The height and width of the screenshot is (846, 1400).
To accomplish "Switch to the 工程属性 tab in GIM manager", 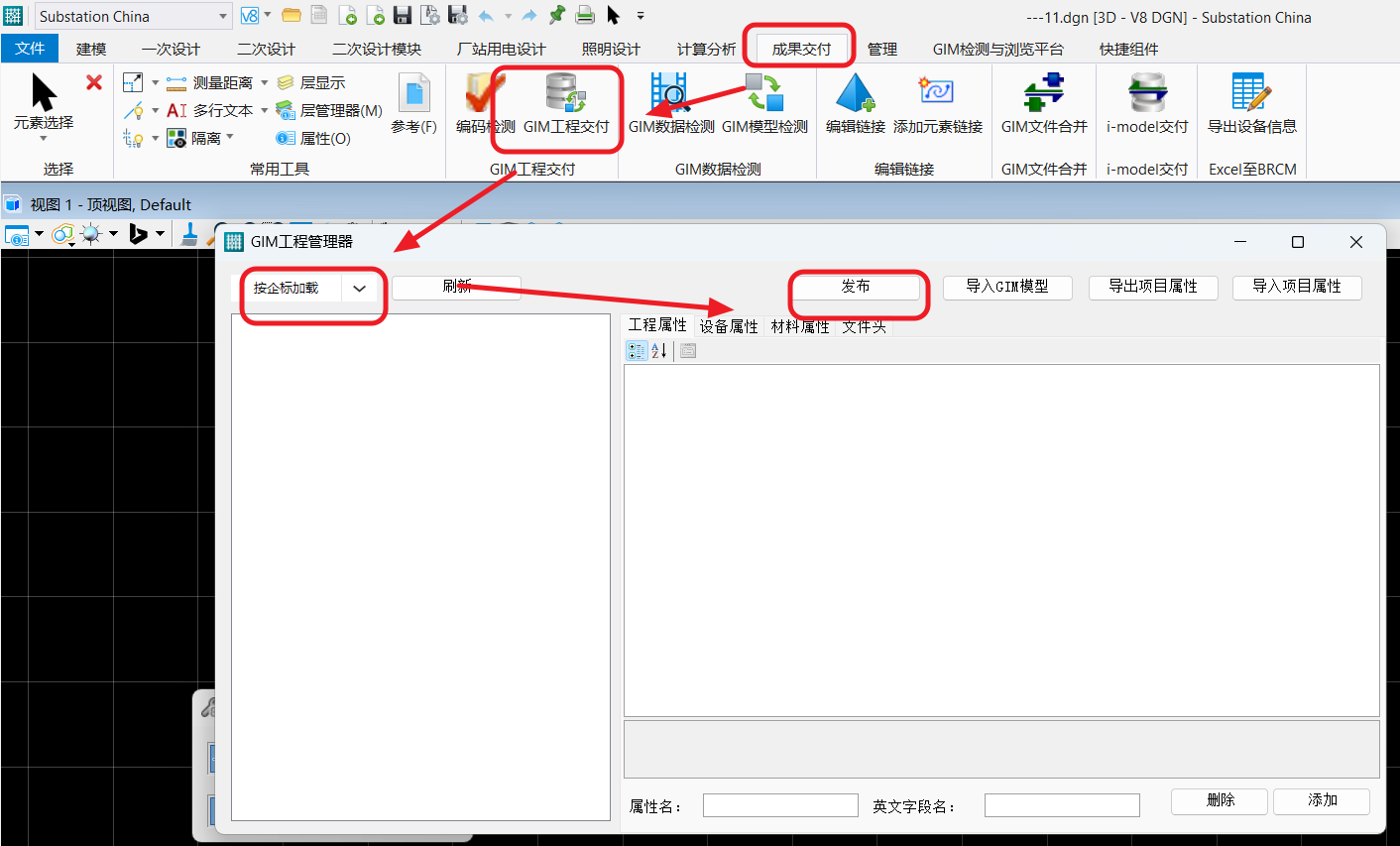I will tap(657, 325).
